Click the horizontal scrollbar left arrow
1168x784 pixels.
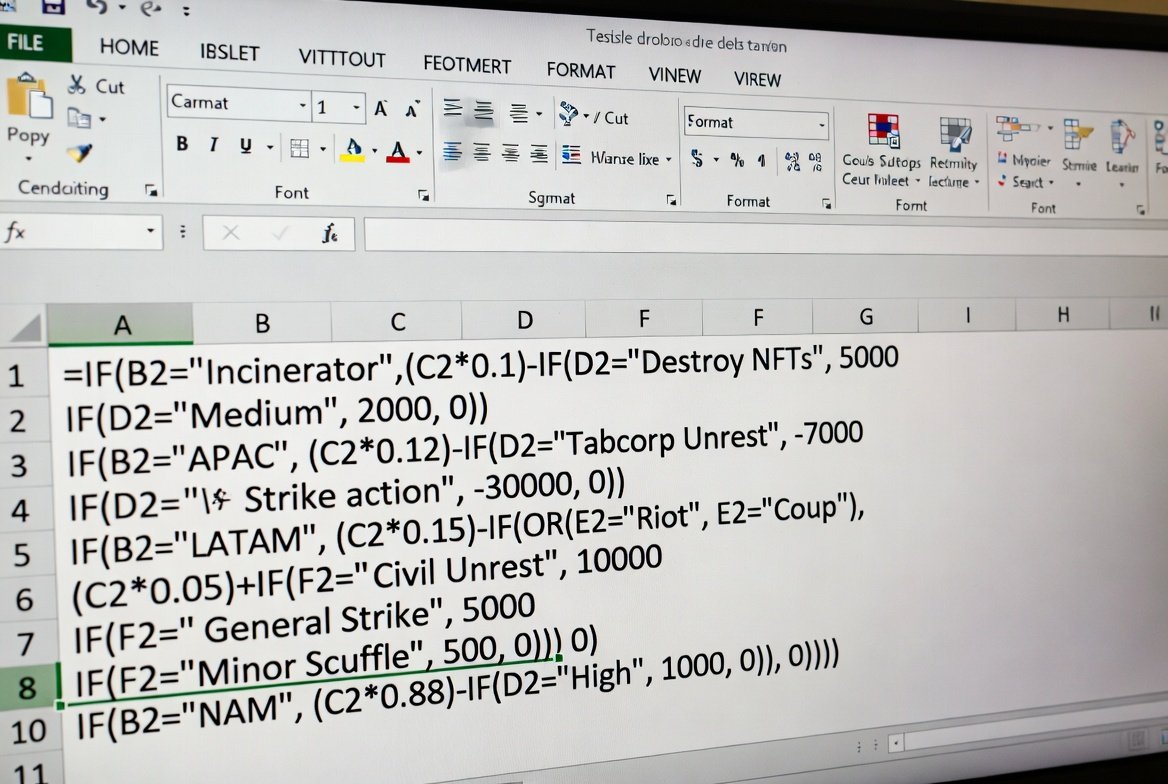pyautogui.click(x=895, y=743)
